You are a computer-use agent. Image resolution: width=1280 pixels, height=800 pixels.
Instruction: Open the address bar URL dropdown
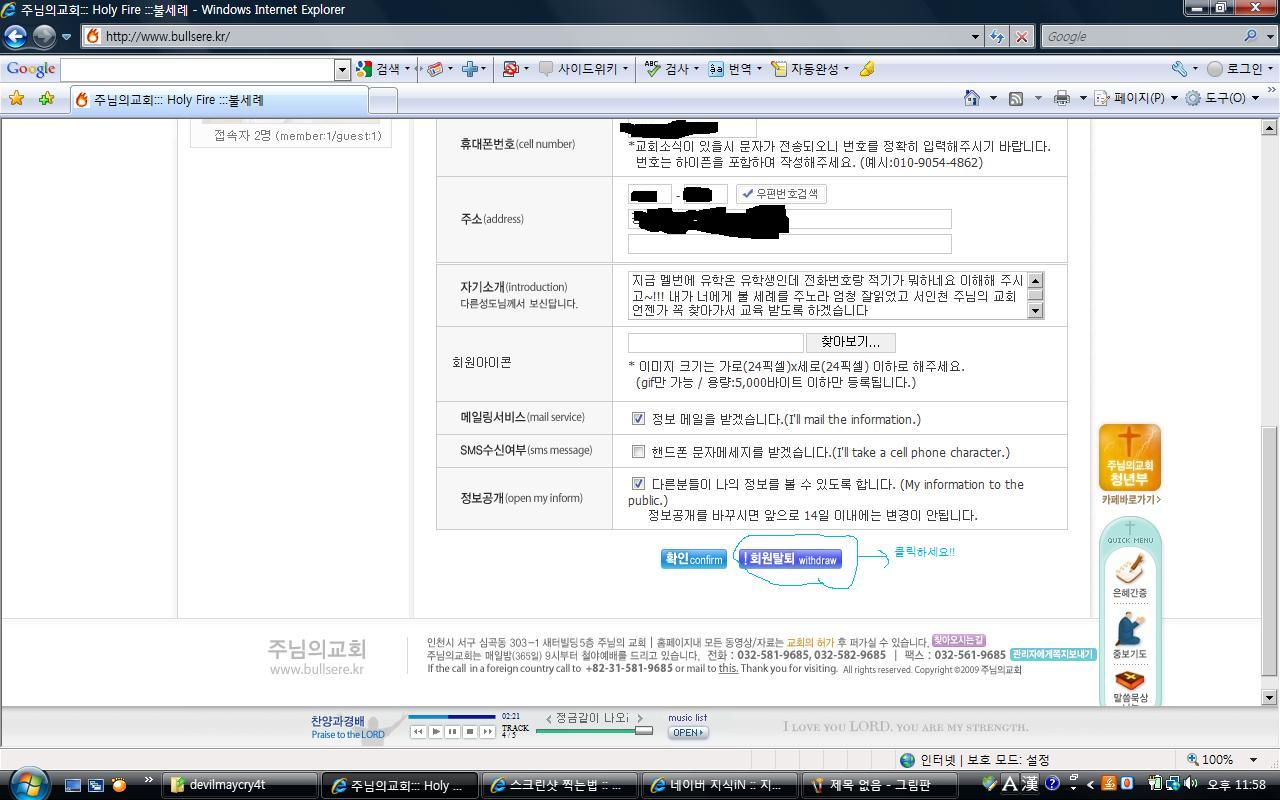point(975,36)
